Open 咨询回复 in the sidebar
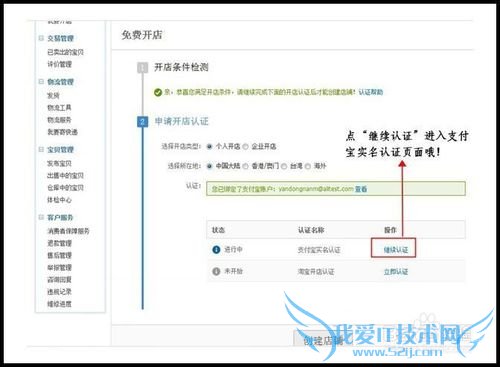Screen dimensions: 500x367 [59, 280]
